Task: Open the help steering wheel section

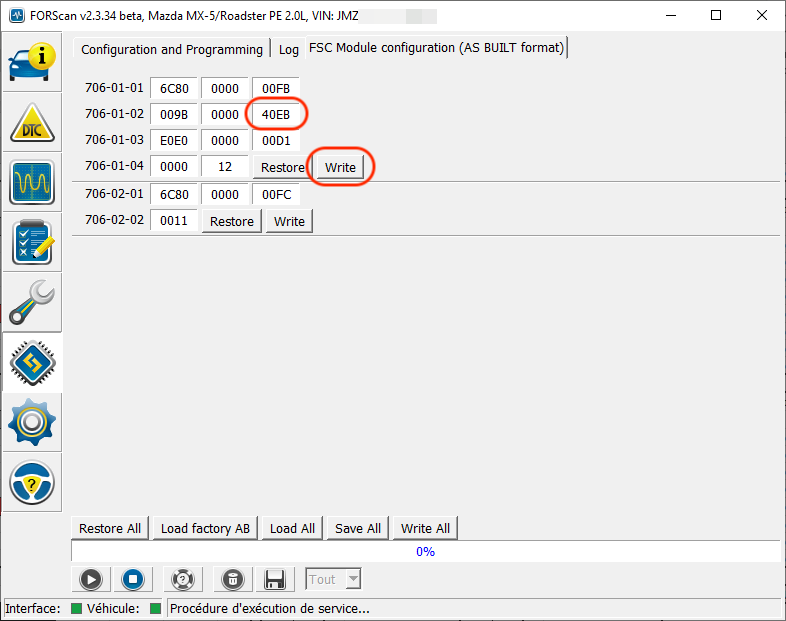Action: tap(32, 483)
